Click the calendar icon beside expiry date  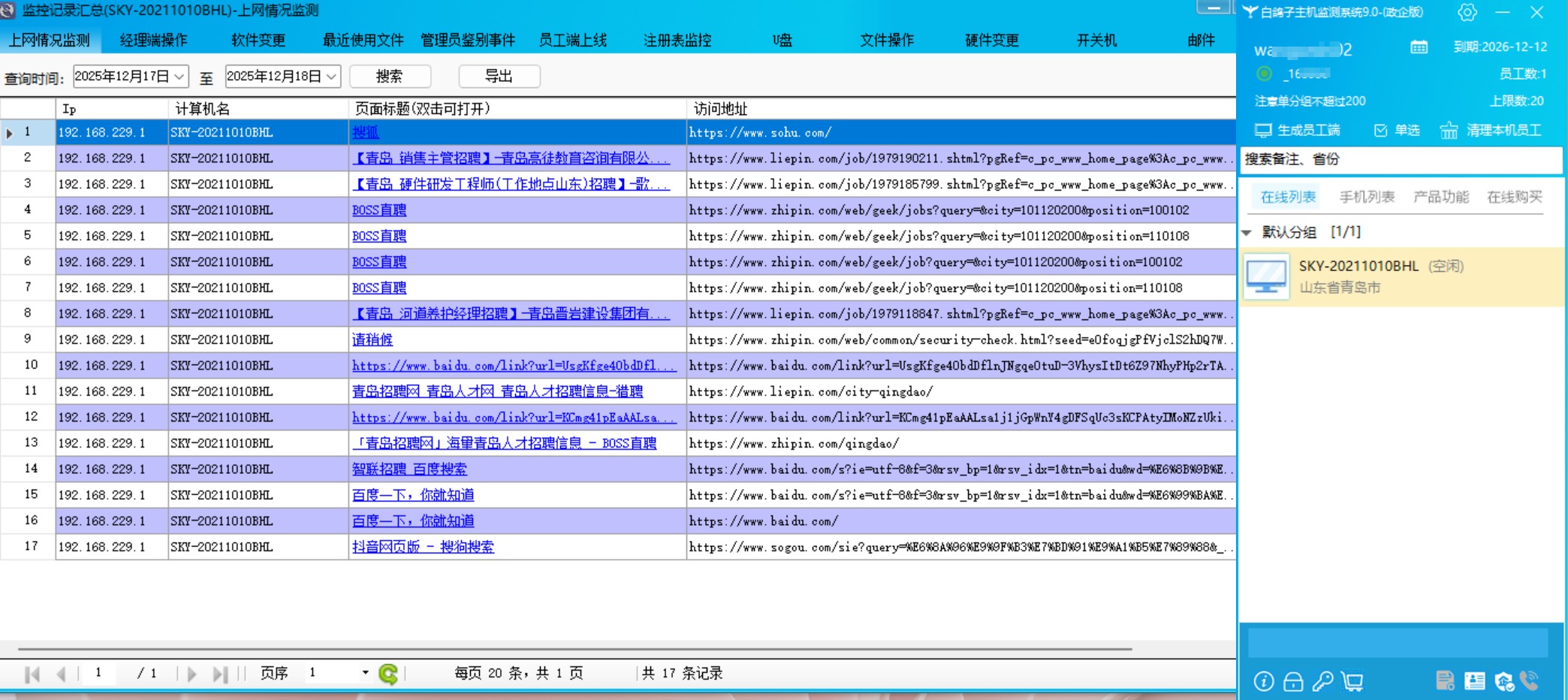coord(1419,47)
